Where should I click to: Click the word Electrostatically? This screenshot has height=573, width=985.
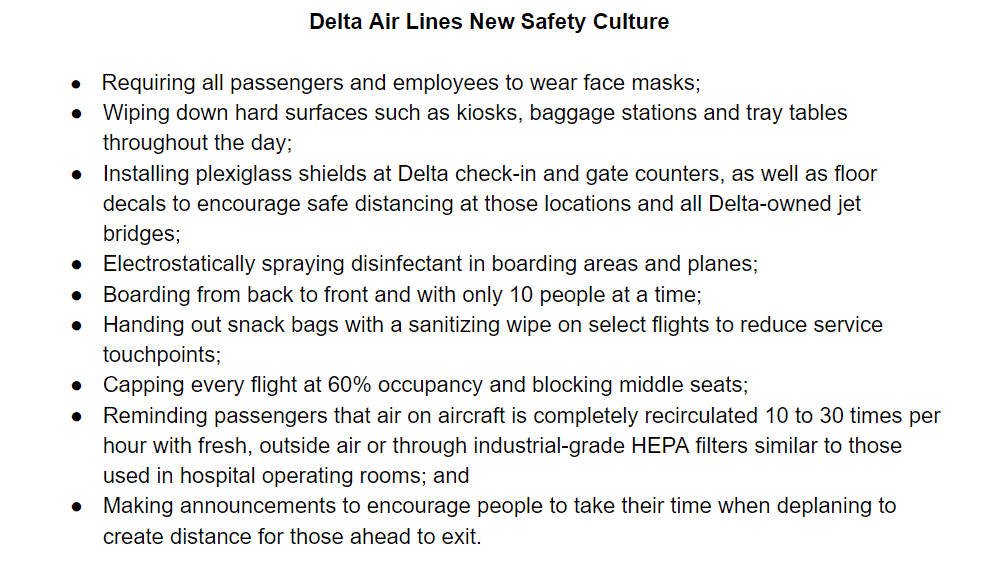click(x=179, y=264)
